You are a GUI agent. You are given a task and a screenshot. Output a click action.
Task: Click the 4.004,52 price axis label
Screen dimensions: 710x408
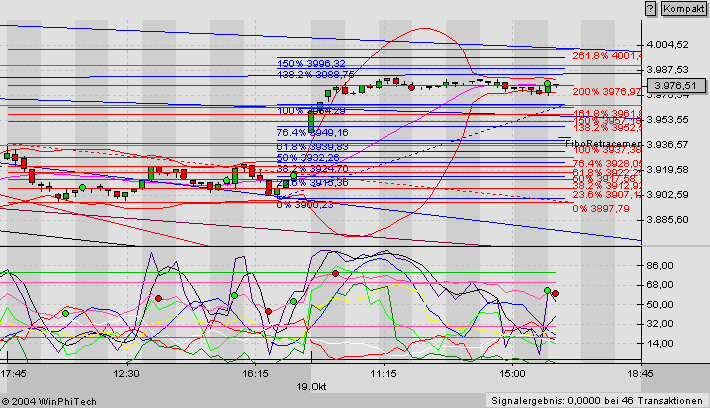[x=667, y=45]
